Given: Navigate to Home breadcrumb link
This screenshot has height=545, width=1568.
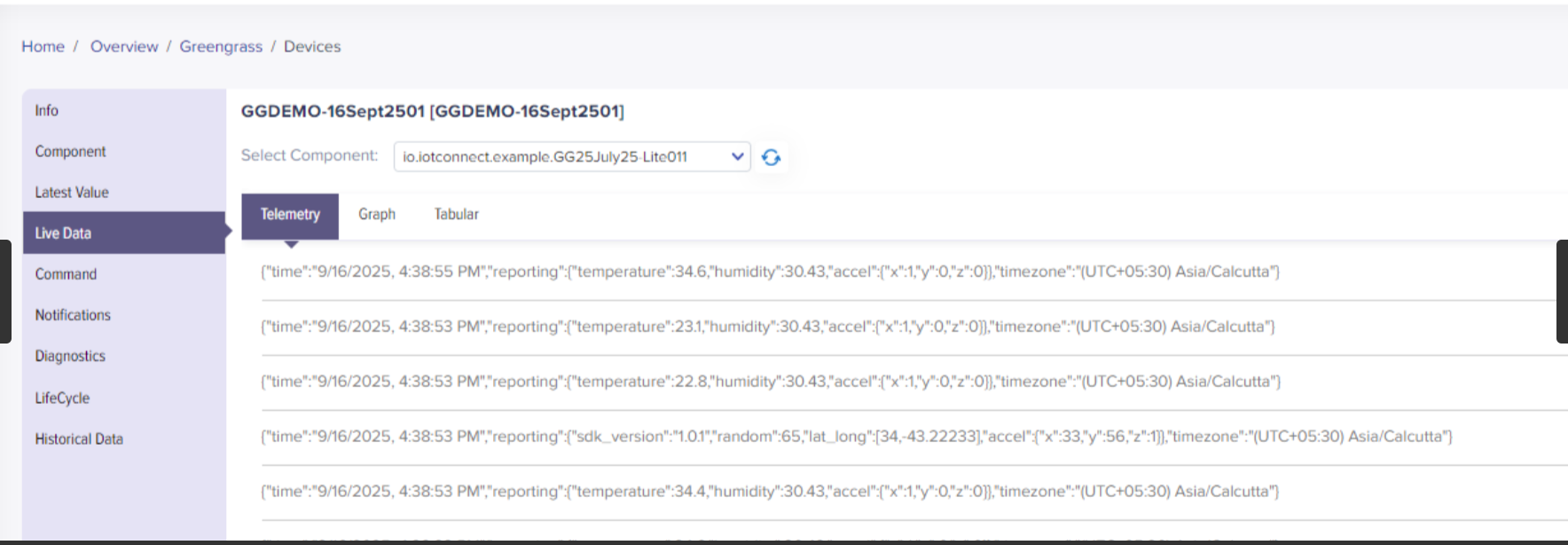Looking at the screenshot, I should [x=43, y=47].
